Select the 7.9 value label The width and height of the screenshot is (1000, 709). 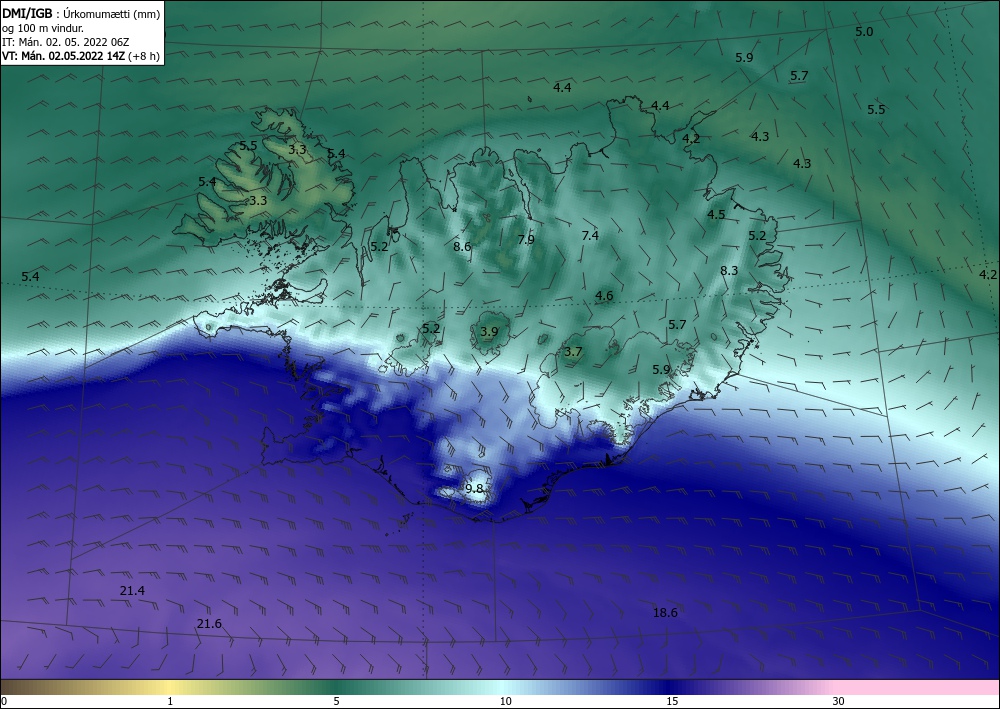point(526,240)
